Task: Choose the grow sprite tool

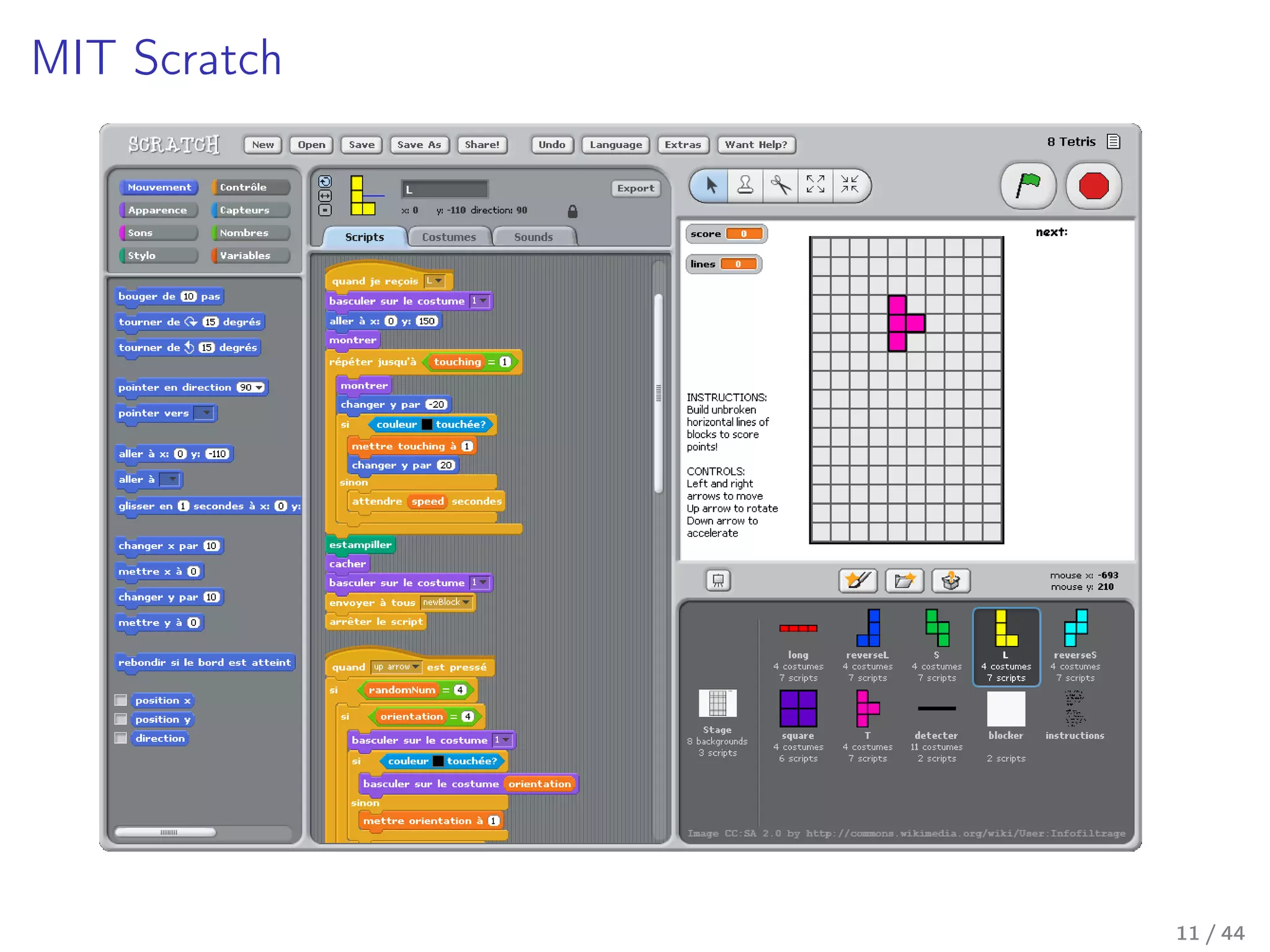Action: tap(815, 185)
